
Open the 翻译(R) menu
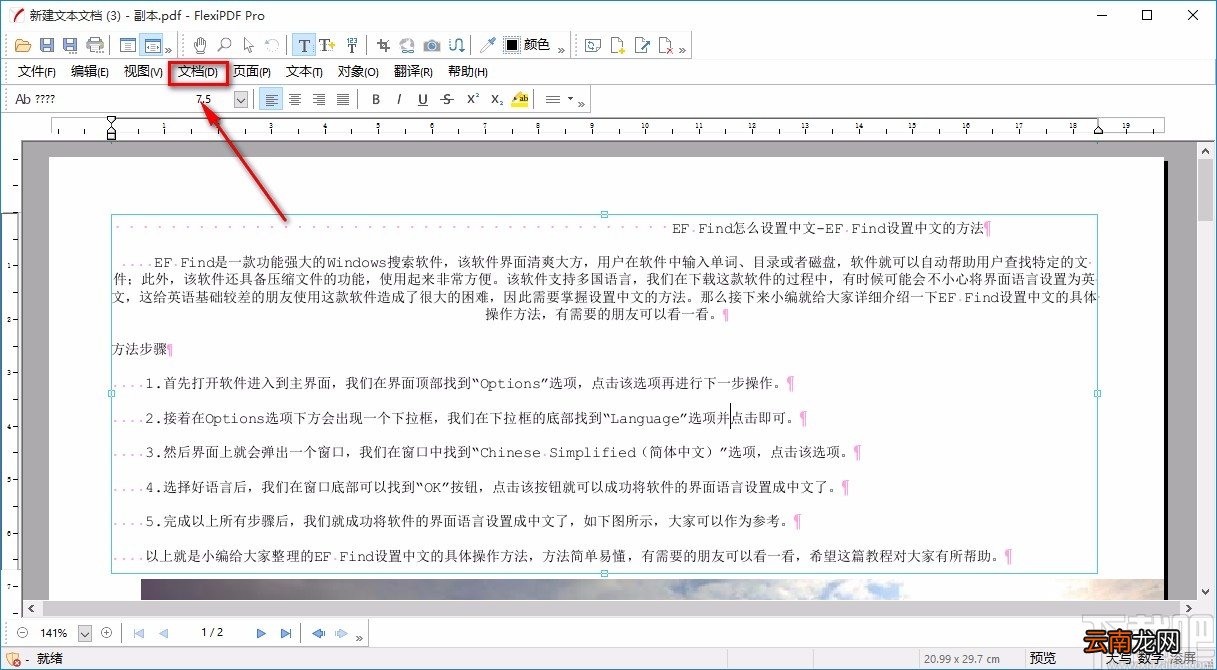click(x=413, y=72)
